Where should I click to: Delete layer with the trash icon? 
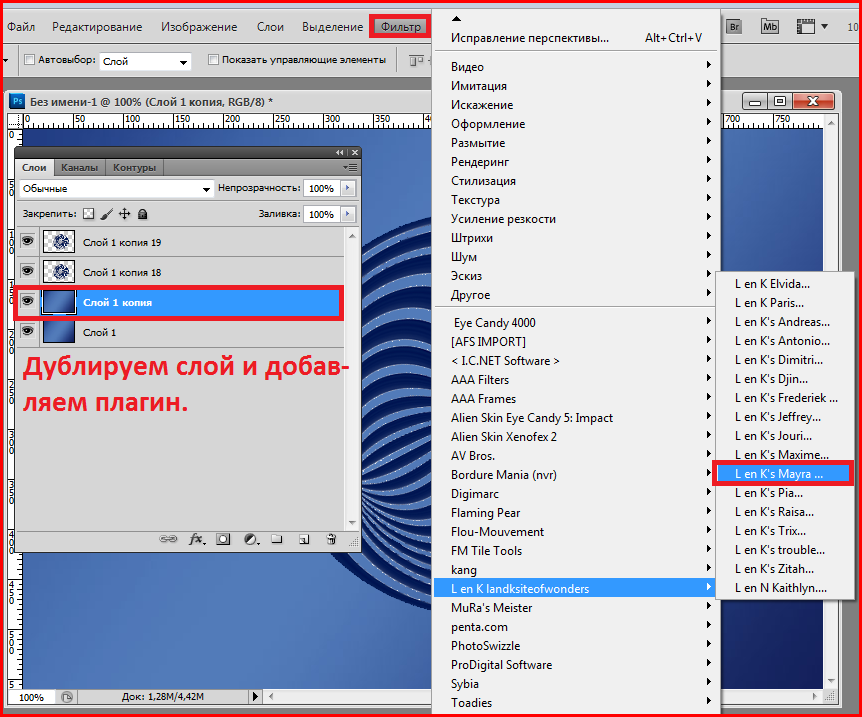click(331, 539)
